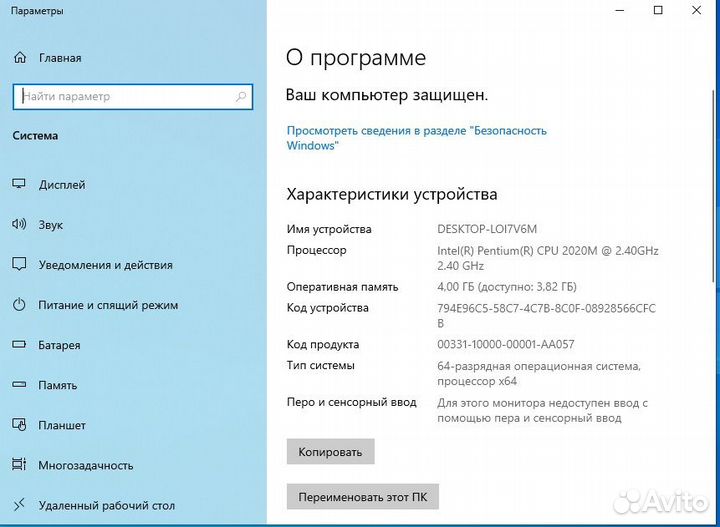
Task: Open the Главная home page
Action: 60,58
